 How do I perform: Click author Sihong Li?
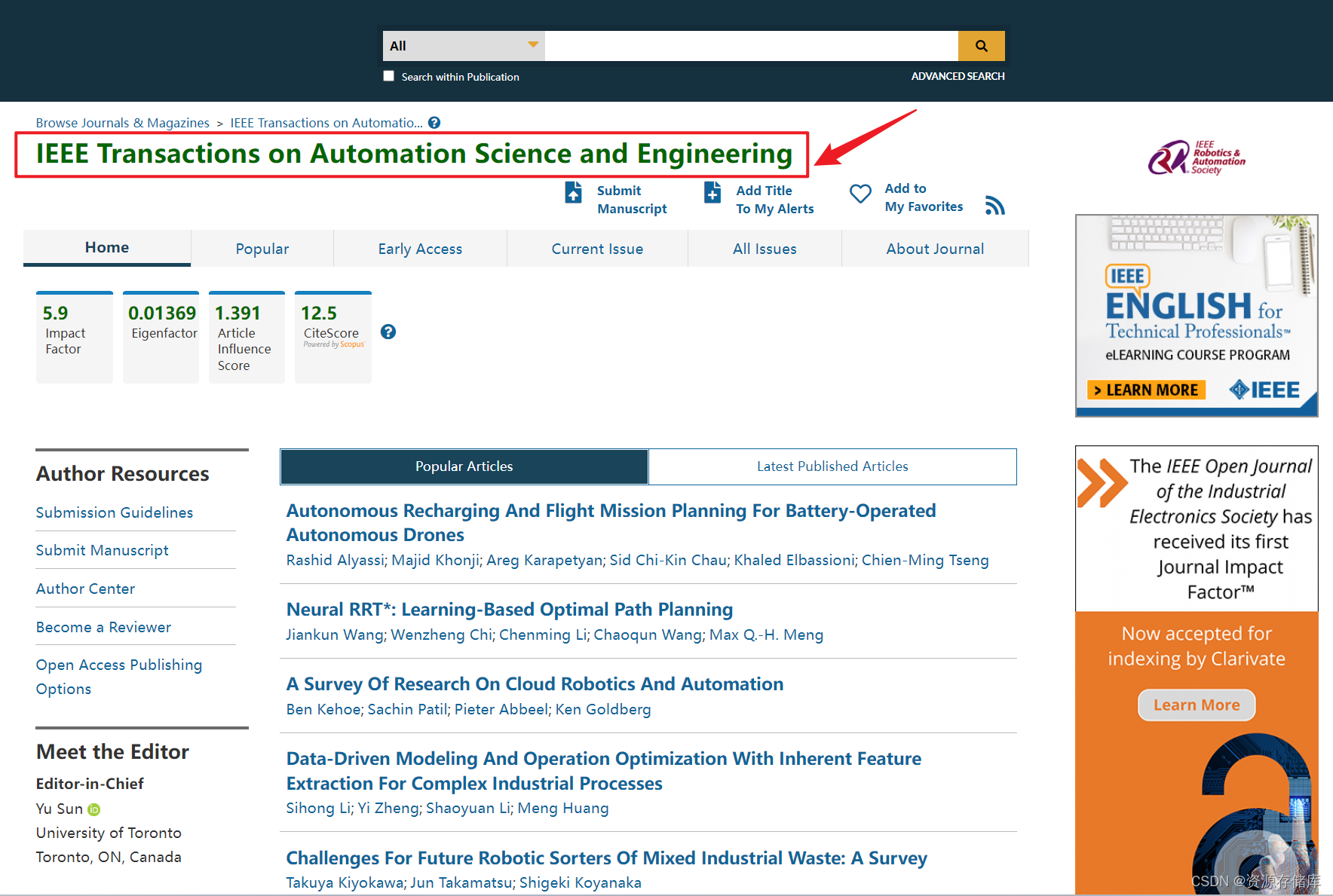tap(318, 808)
